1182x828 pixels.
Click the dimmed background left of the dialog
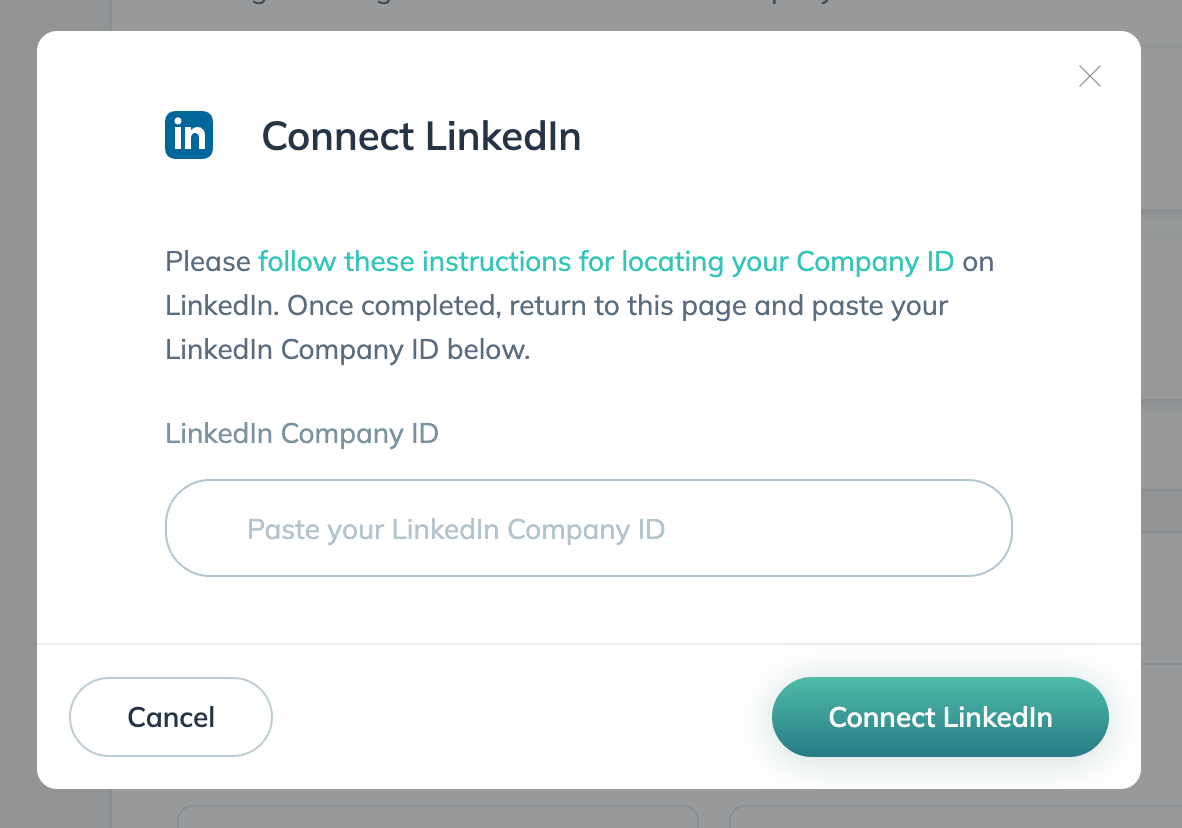pyautogui.click(x=18, y=415)
